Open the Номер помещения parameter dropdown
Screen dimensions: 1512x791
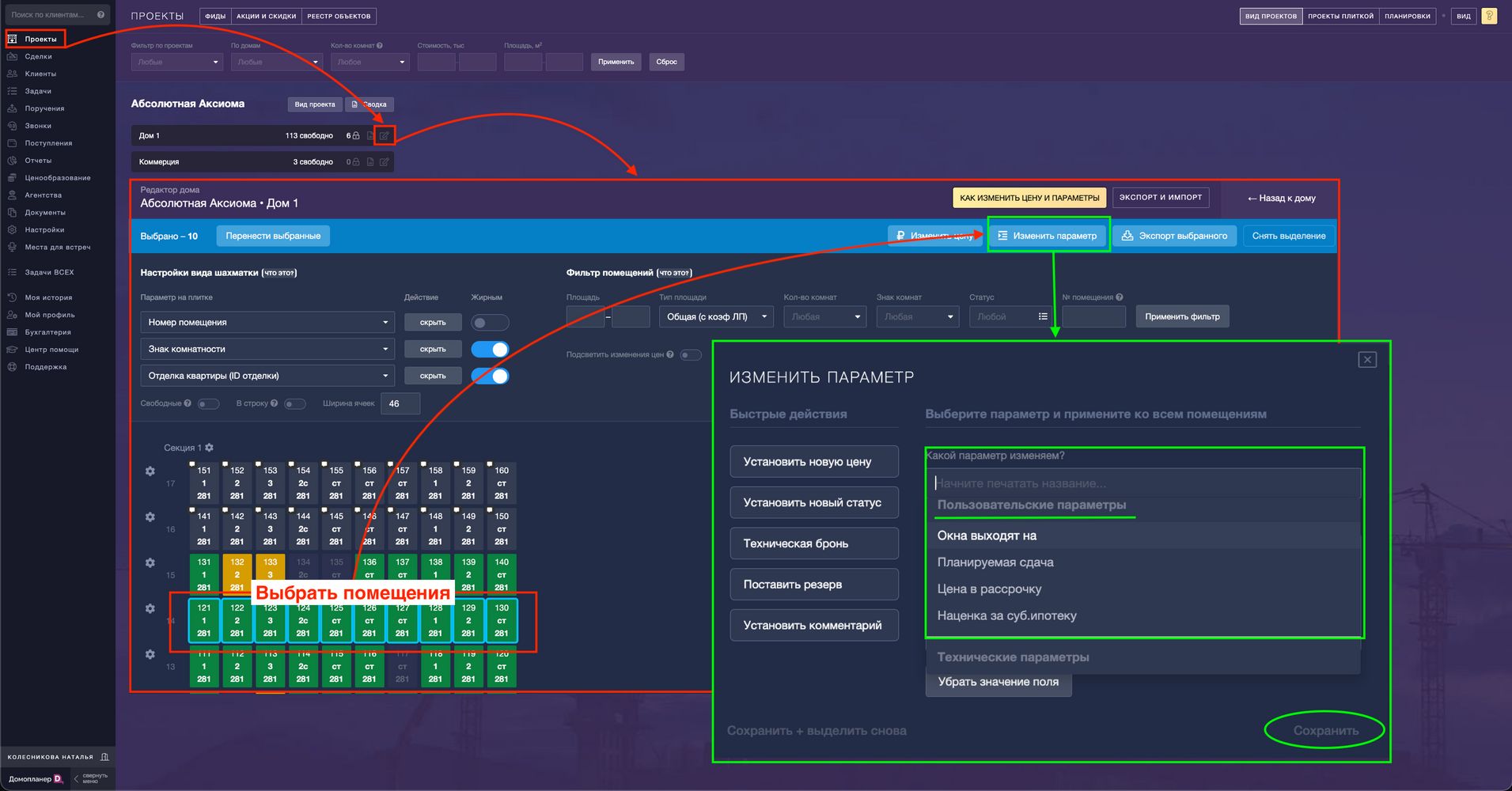[x=267, y=323]
